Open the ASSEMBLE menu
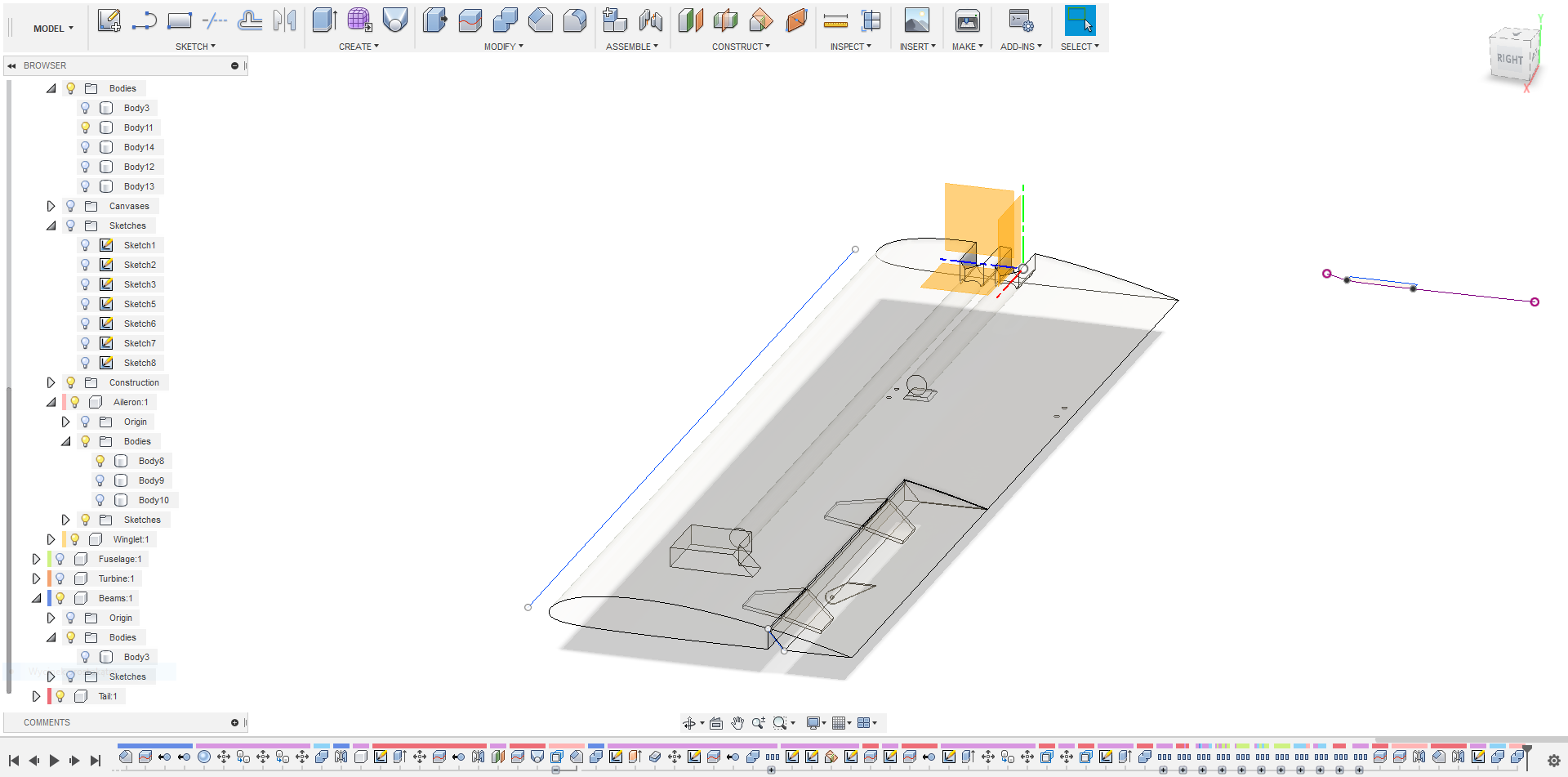The width and height of the screenshot is (1568, 777). [x=631, y=47]
